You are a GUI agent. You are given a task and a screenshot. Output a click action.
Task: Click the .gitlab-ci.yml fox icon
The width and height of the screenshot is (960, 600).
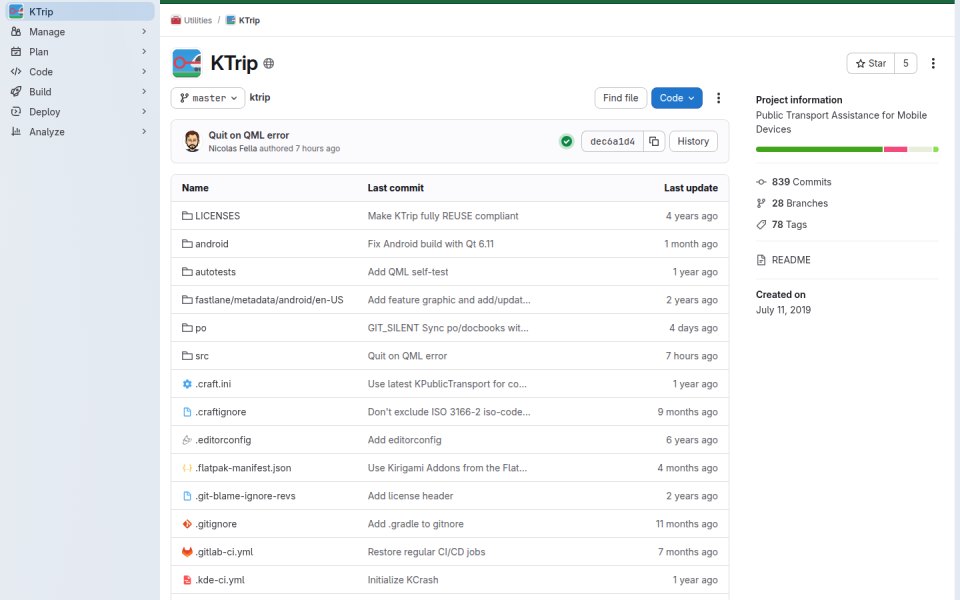(187, 552)
